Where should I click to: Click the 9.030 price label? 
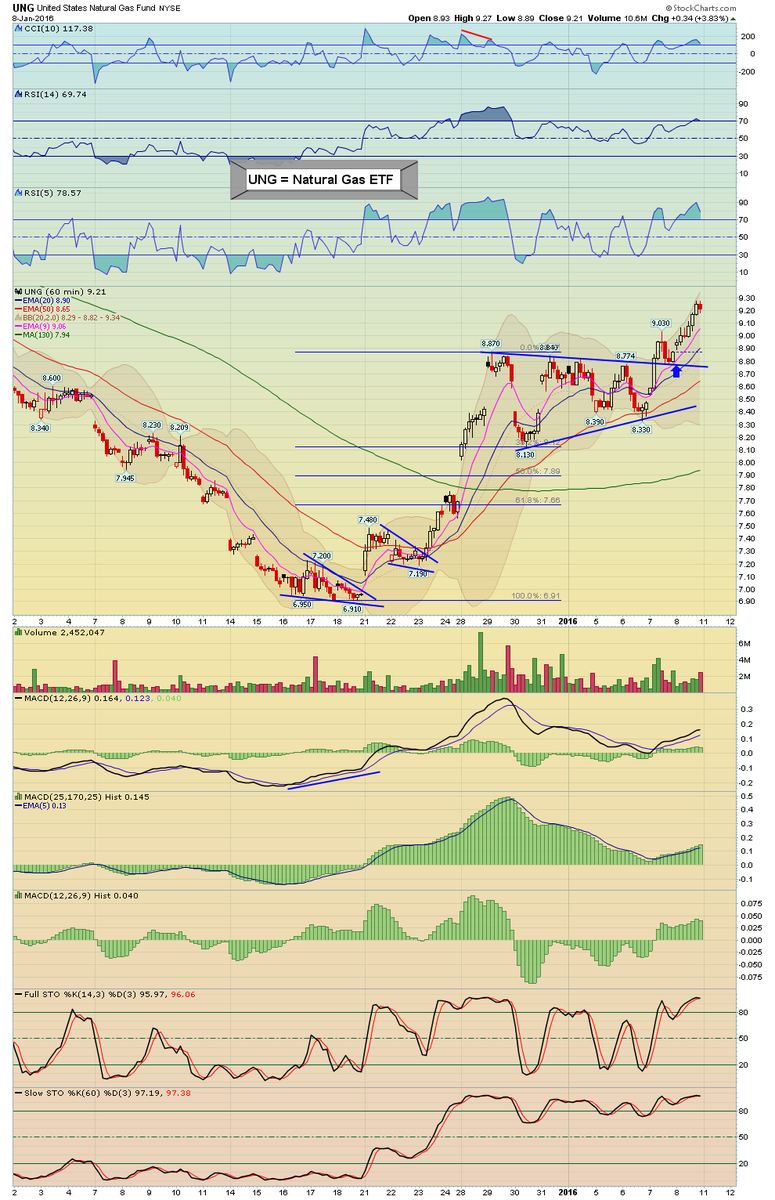(661, 323)
